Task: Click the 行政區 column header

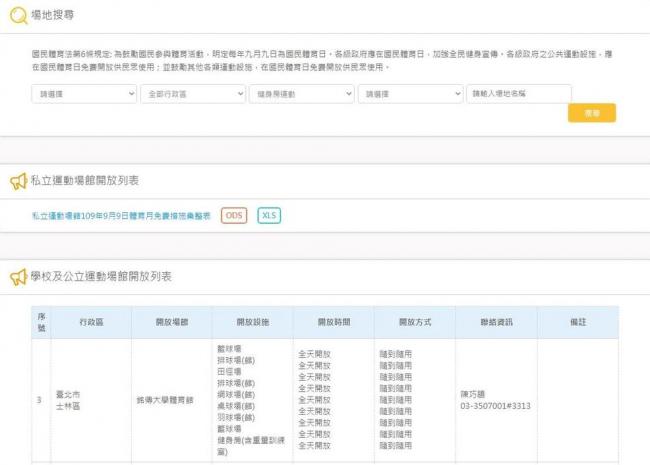Action: click(x=91, y=322)
